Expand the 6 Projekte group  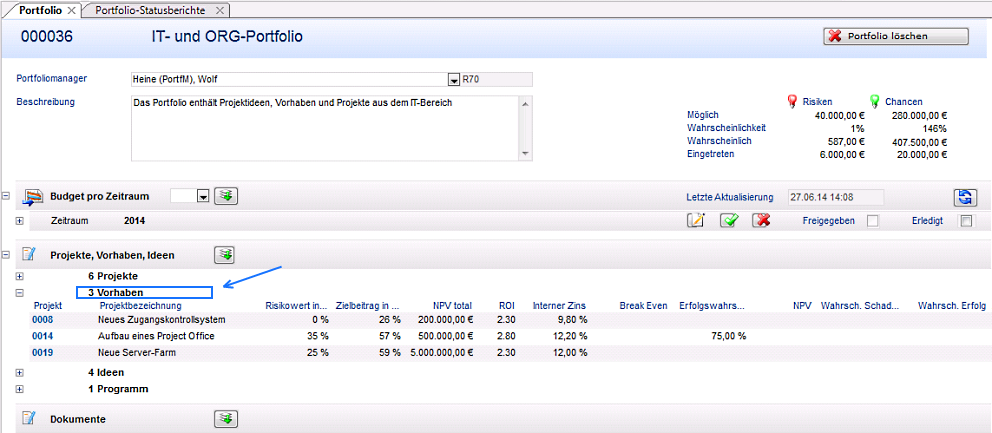coord(20,276)
